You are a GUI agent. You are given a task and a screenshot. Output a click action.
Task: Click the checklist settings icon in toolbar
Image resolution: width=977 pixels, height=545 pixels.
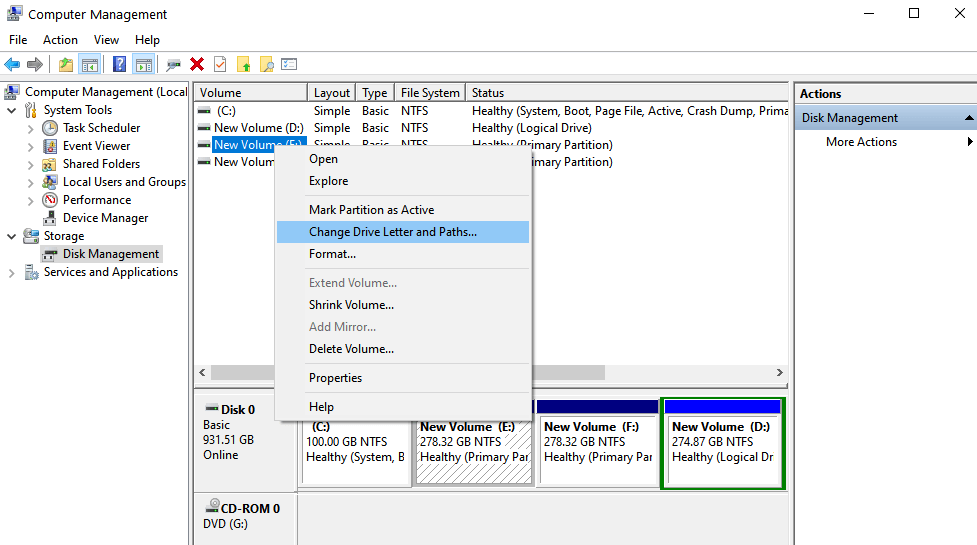[x=289, y=64]
